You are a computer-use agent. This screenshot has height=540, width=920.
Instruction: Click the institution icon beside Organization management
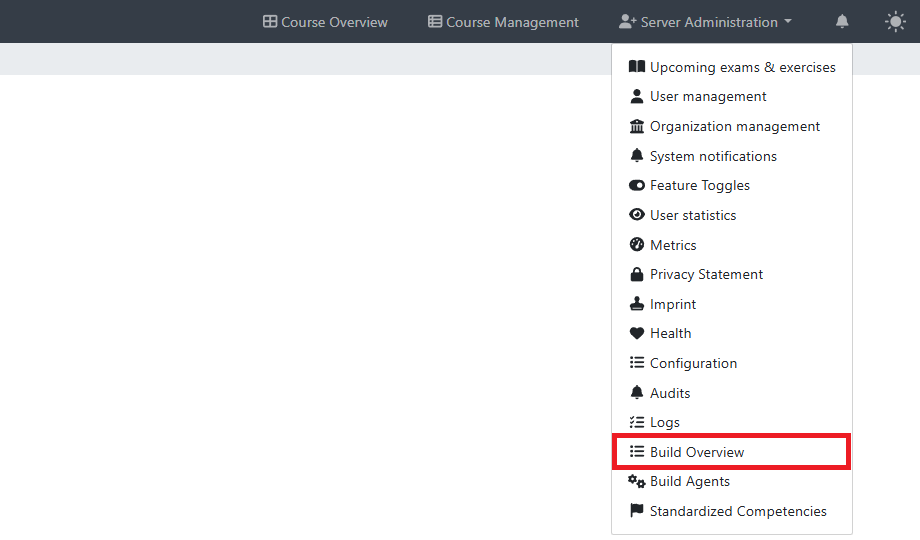click(x=637, y=126)
